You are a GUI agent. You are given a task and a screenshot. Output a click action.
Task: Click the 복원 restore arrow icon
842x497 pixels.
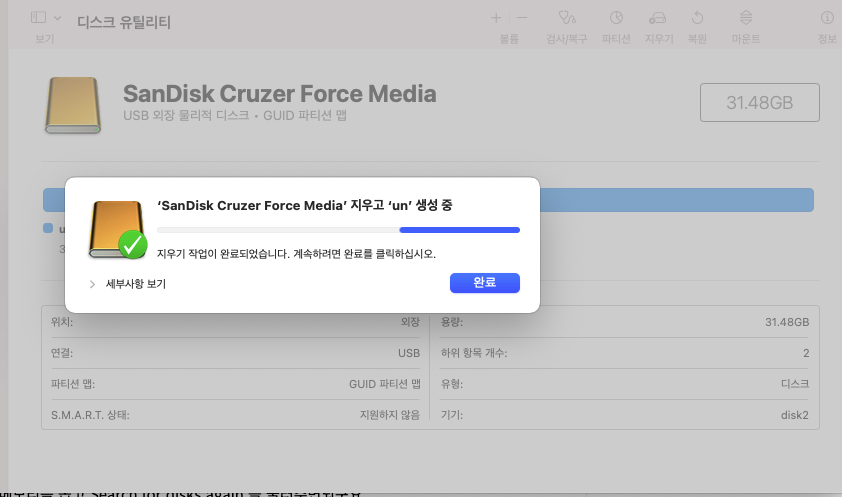pyautogui.click(x=697, y=18)
